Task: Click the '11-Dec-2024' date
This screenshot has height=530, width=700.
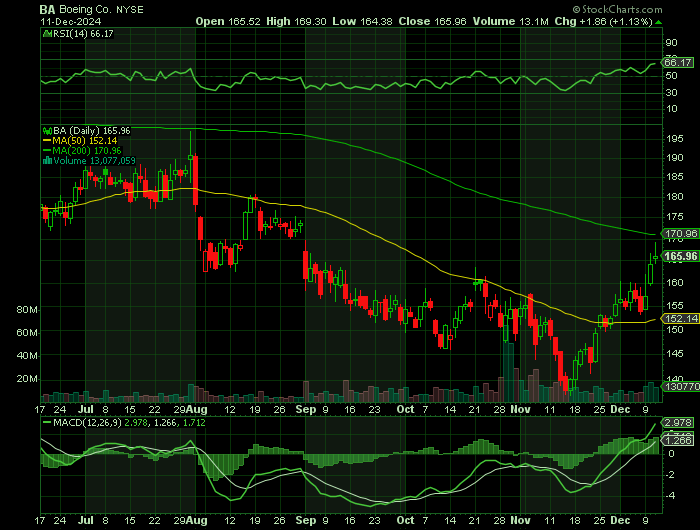Action: (71, 21)
